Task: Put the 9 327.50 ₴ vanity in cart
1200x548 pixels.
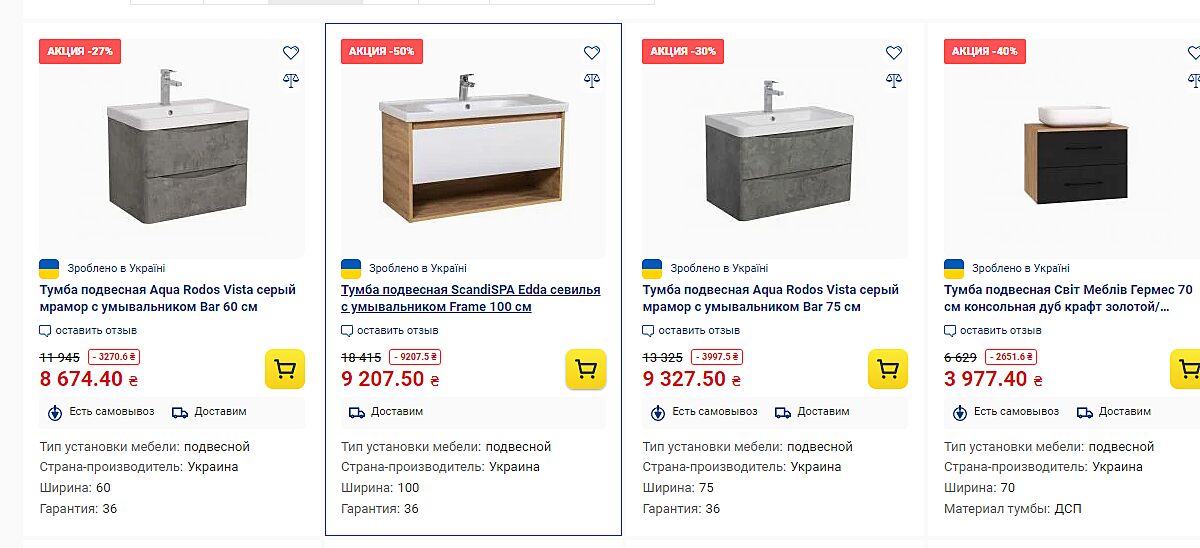Action: click(x=887, y=369)
